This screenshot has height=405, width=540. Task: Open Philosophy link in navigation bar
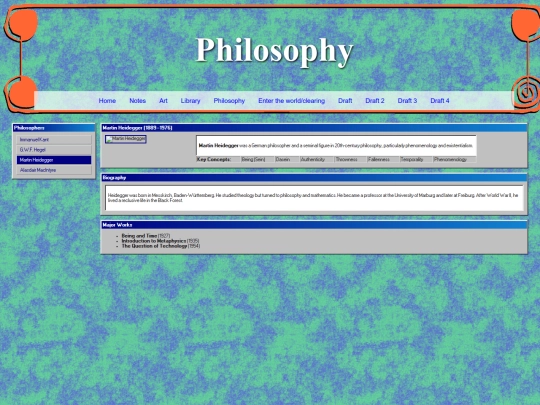coord(229,101)
